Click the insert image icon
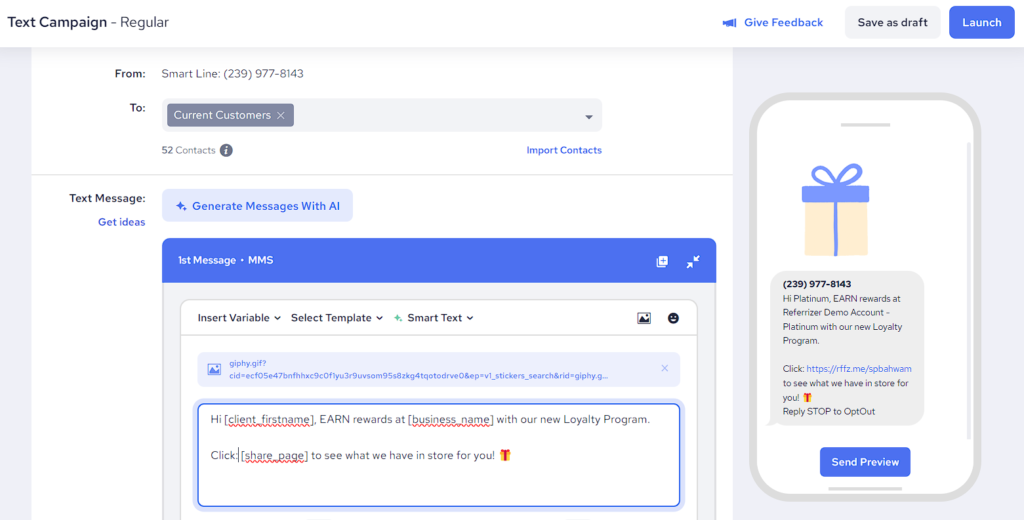 click(x=644, y=318)
